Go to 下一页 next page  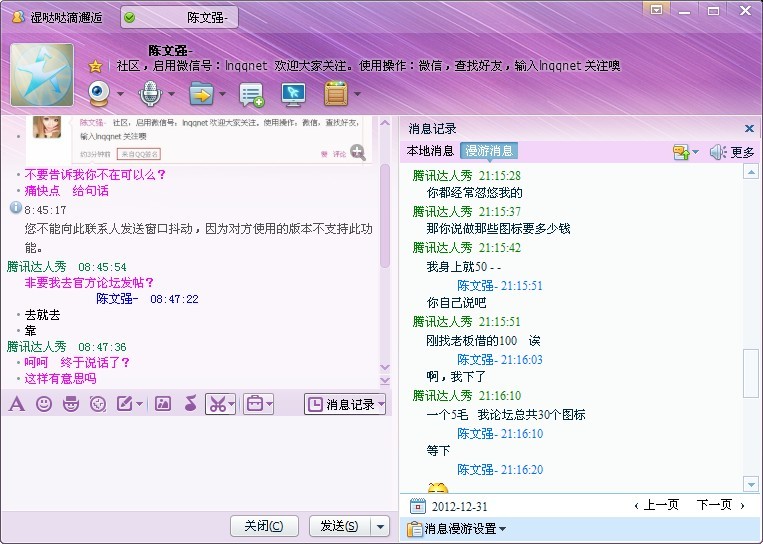click(x=721, y=505)
